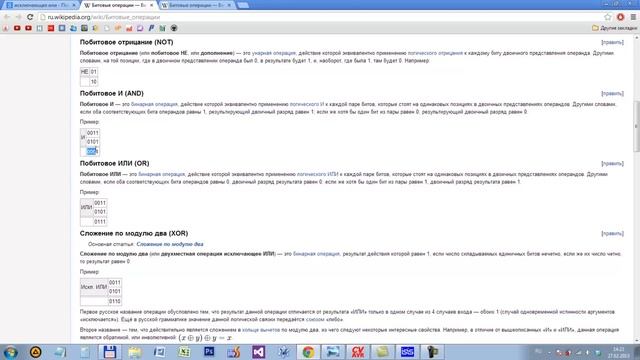Open Proteus ISIS from the taskbar

point(407,352)
